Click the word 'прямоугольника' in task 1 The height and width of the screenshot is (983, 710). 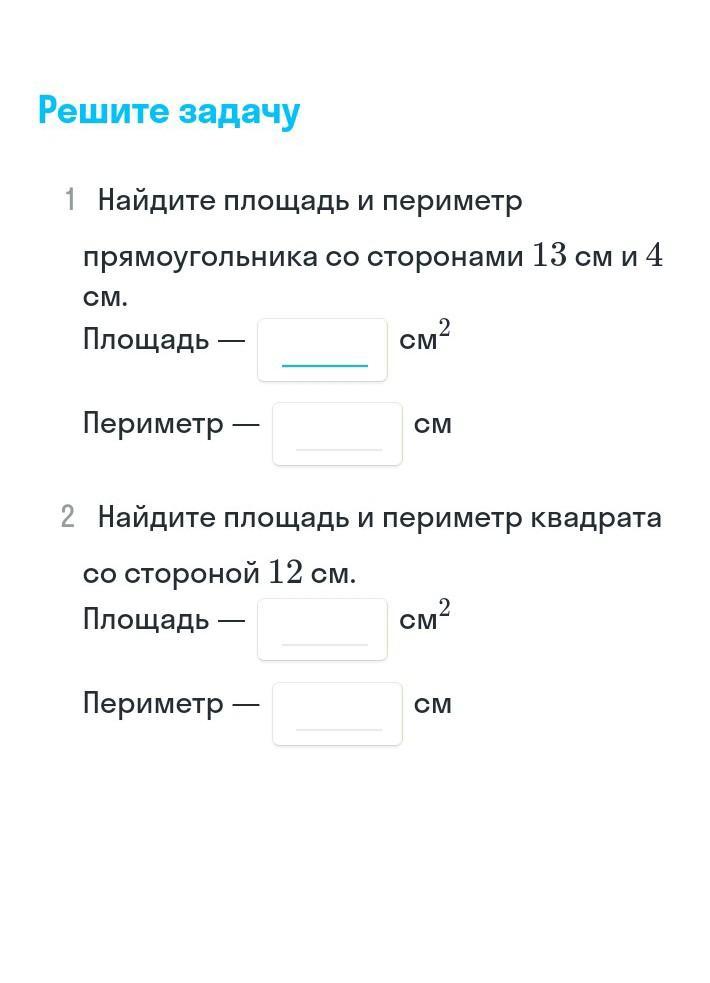[x=200, y=258]
